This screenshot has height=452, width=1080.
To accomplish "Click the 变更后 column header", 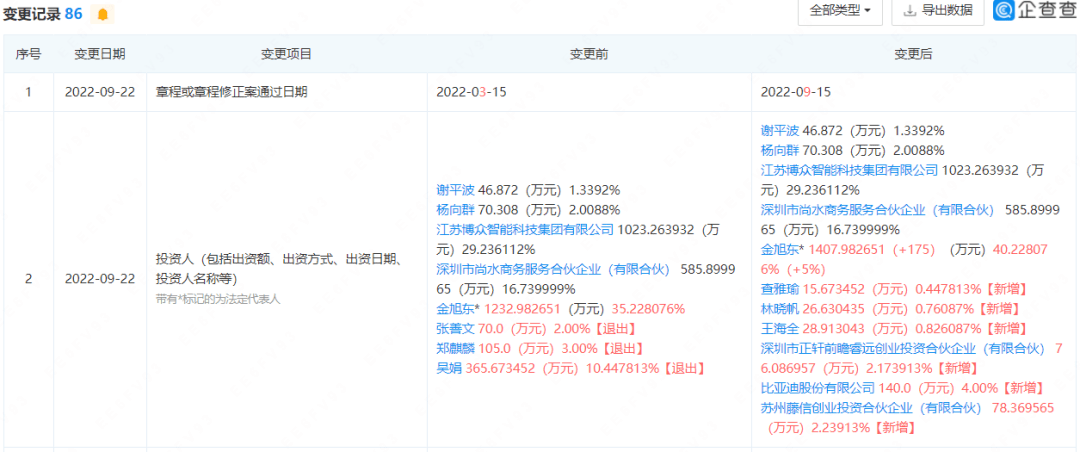I will tap(913, 54).
